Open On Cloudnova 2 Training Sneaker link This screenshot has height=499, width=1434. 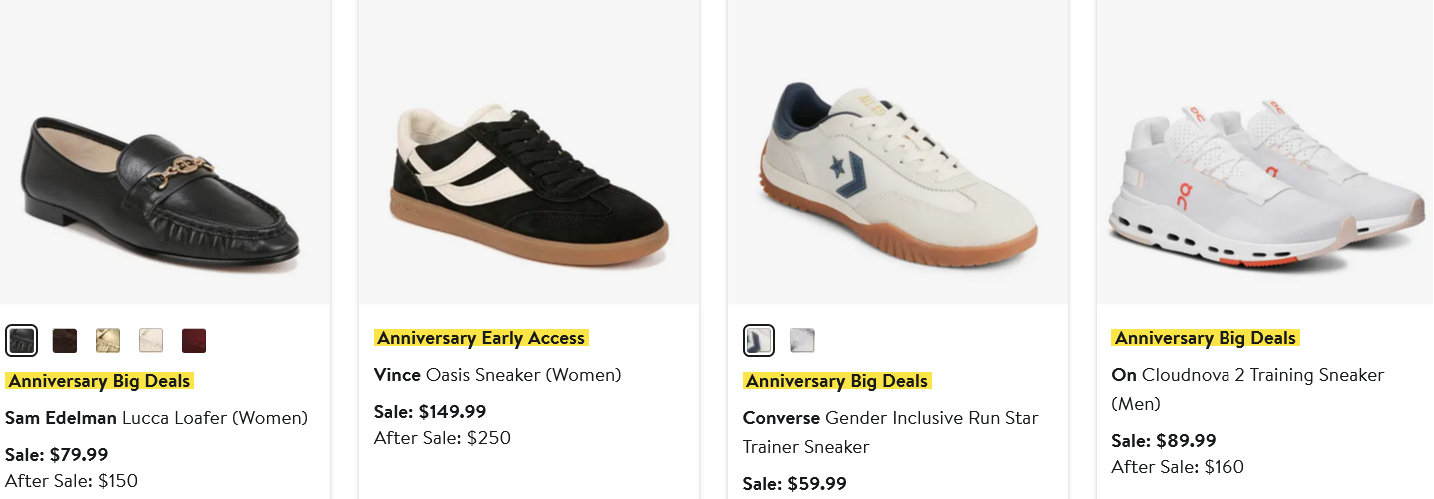(1247, 389)
